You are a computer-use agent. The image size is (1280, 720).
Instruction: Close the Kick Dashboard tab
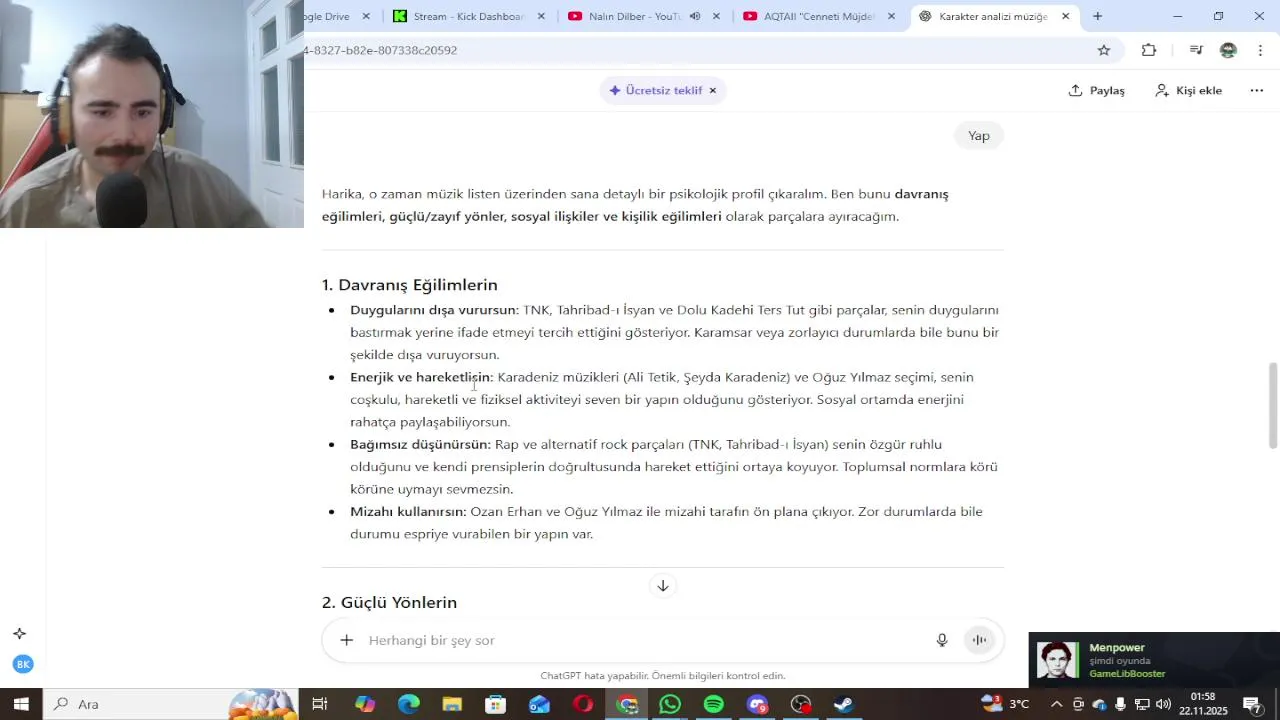tap(541, 16)
